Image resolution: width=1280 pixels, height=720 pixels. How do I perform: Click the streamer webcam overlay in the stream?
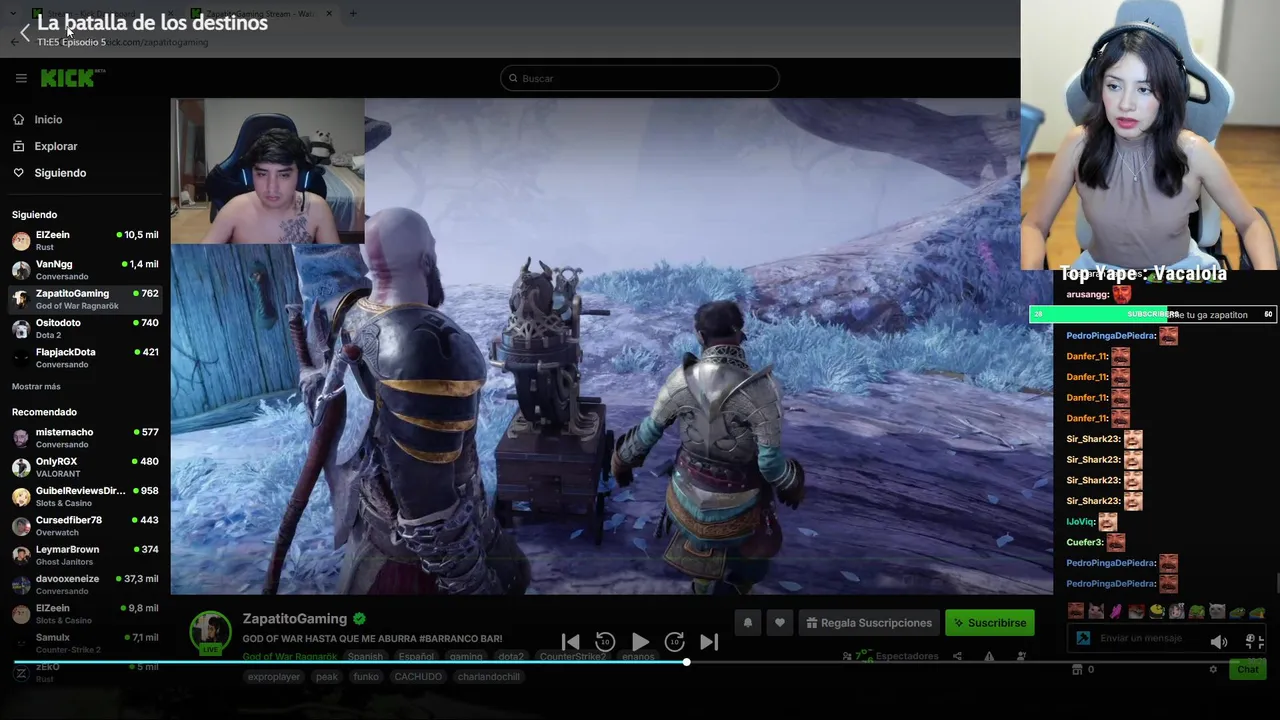coord(268,171)
